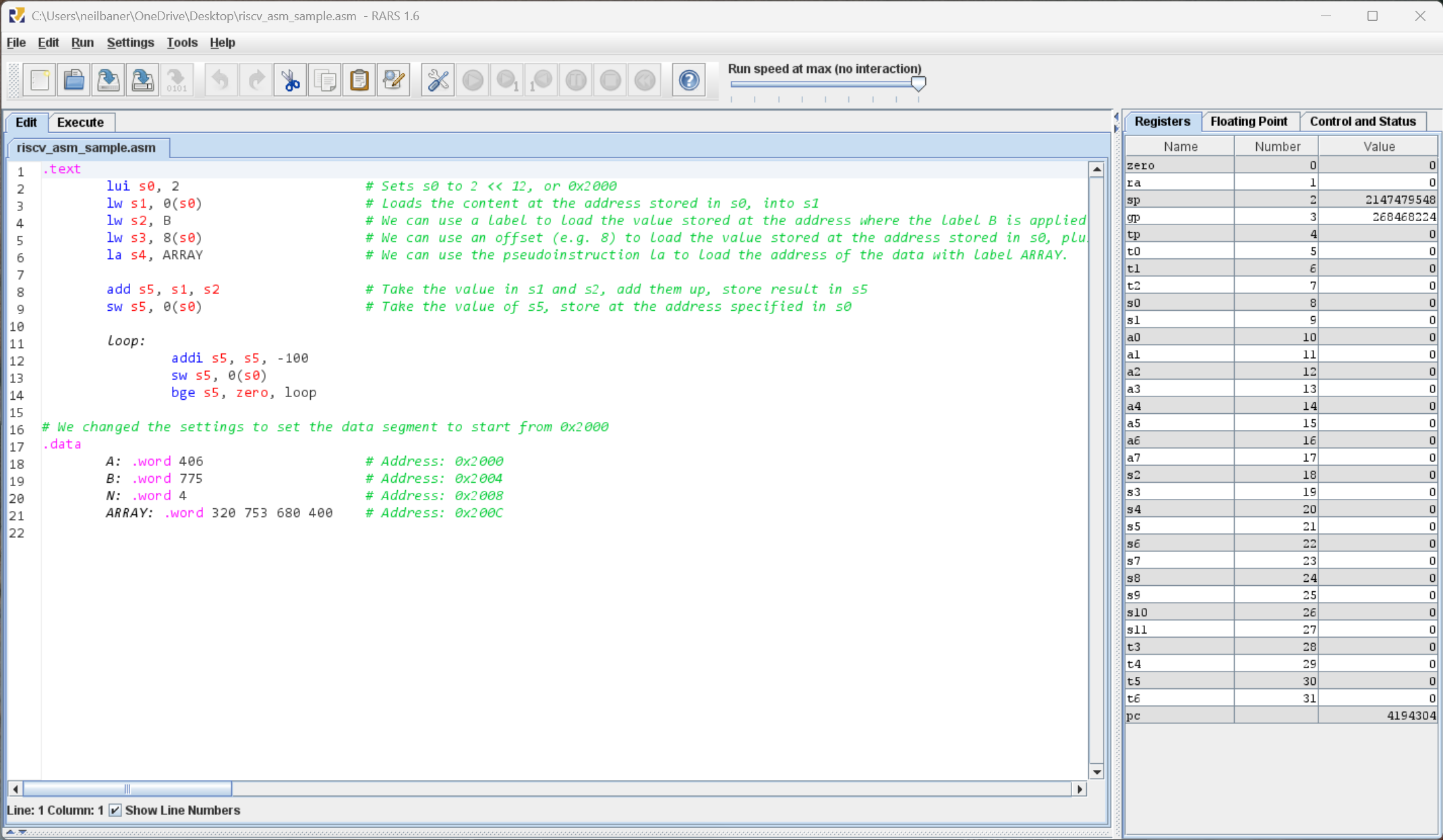Select the riscv_asm_sample.asm file tab

[x=86, y=148]
